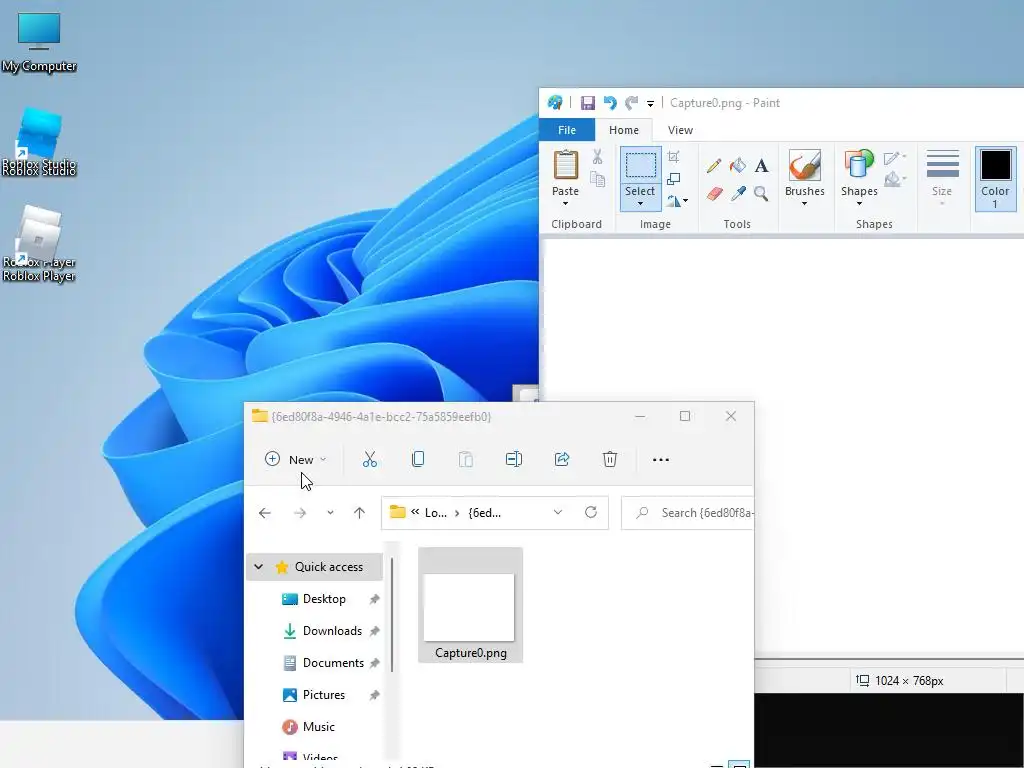
Task: Click the Cut icon in File Explorer toolbar
Action: click(370, 459)
